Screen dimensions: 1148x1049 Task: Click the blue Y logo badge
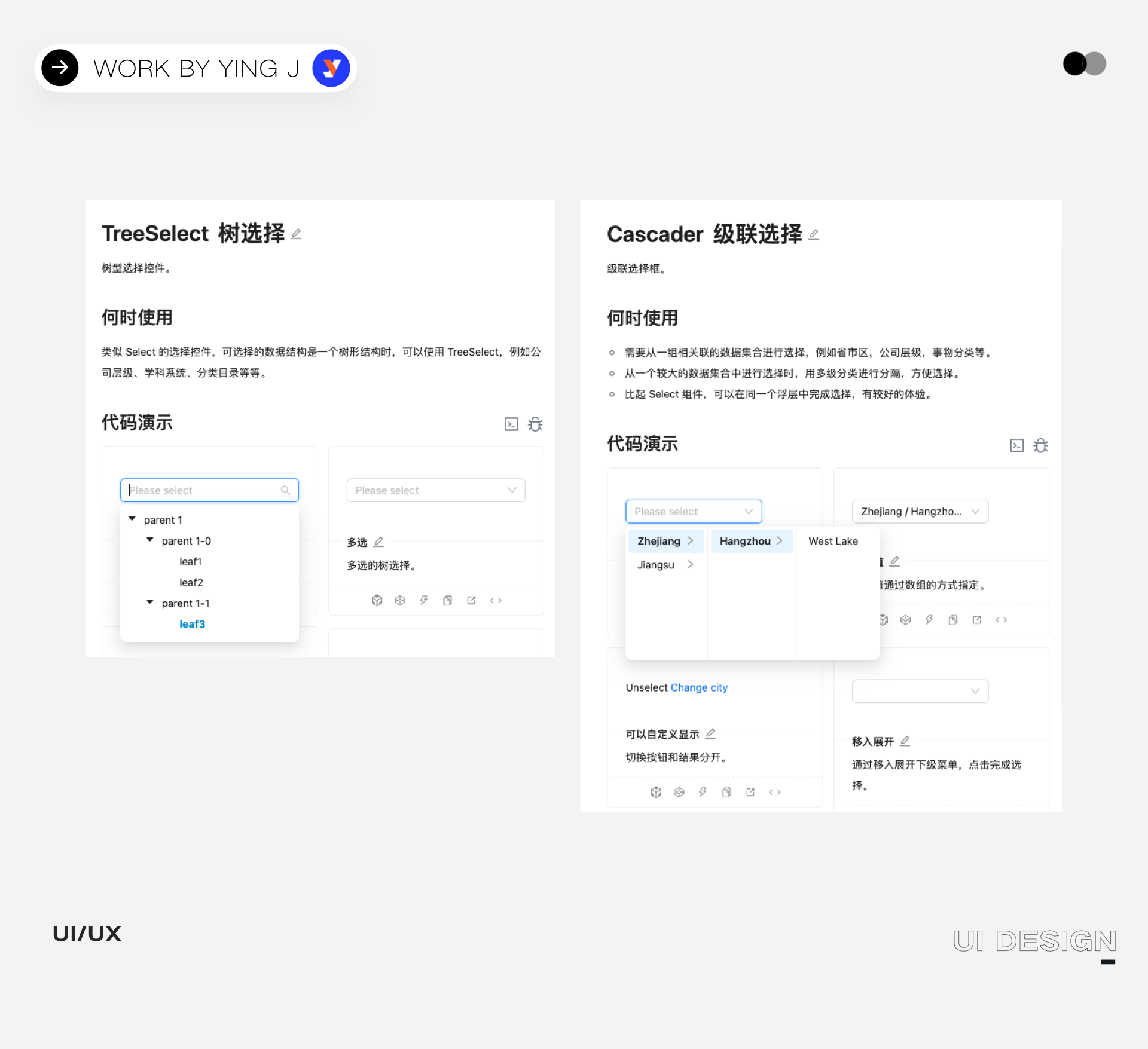coord(331,68)
